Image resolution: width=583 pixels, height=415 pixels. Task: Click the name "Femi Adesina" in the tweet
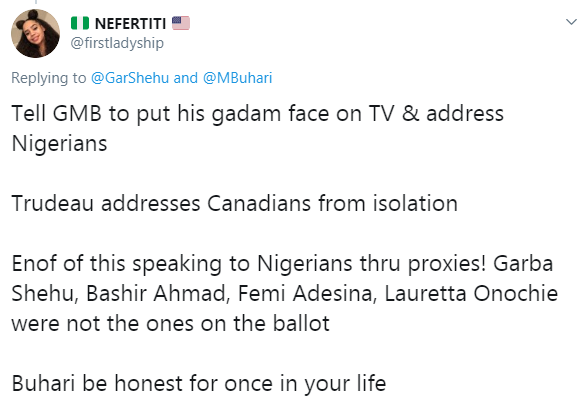(x=305, y=293)
